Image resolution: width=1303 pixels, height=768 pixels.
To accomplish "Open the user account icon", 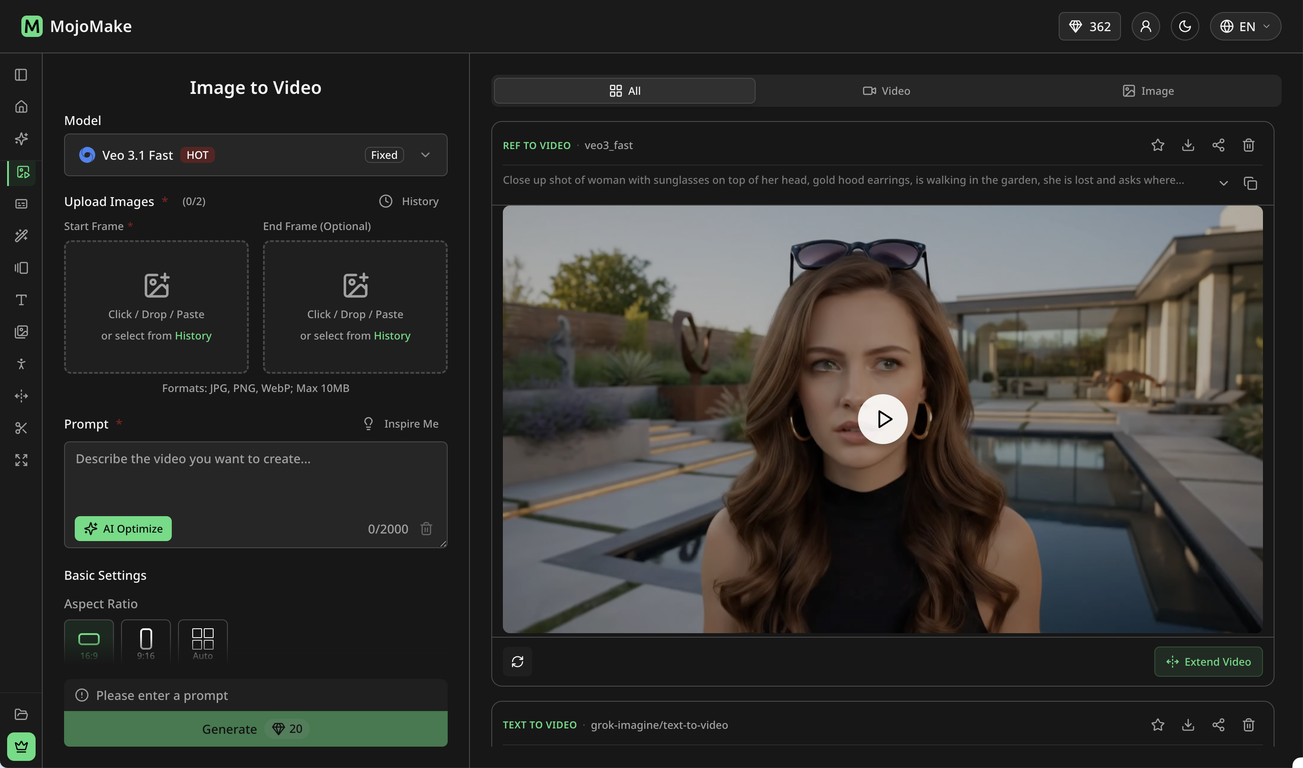I will [1146, 26].
